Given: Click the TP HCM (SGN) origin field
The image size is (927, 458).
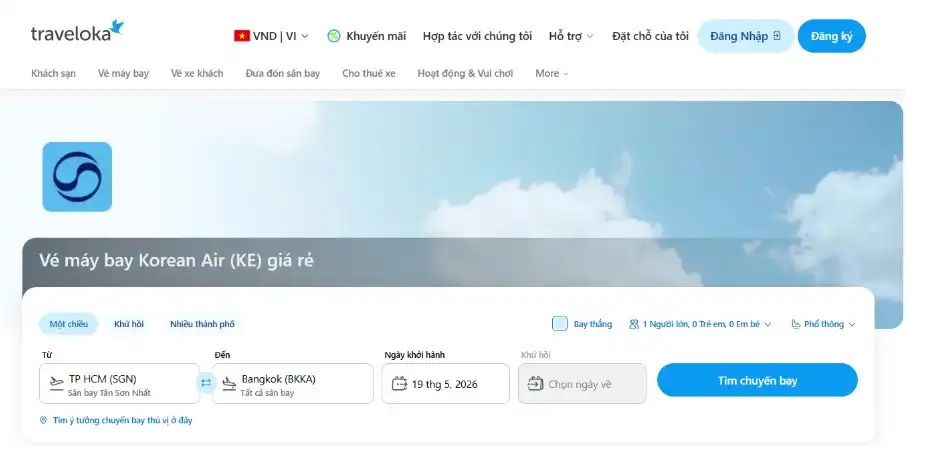Looking at the screenshot, I should (120, 384).
